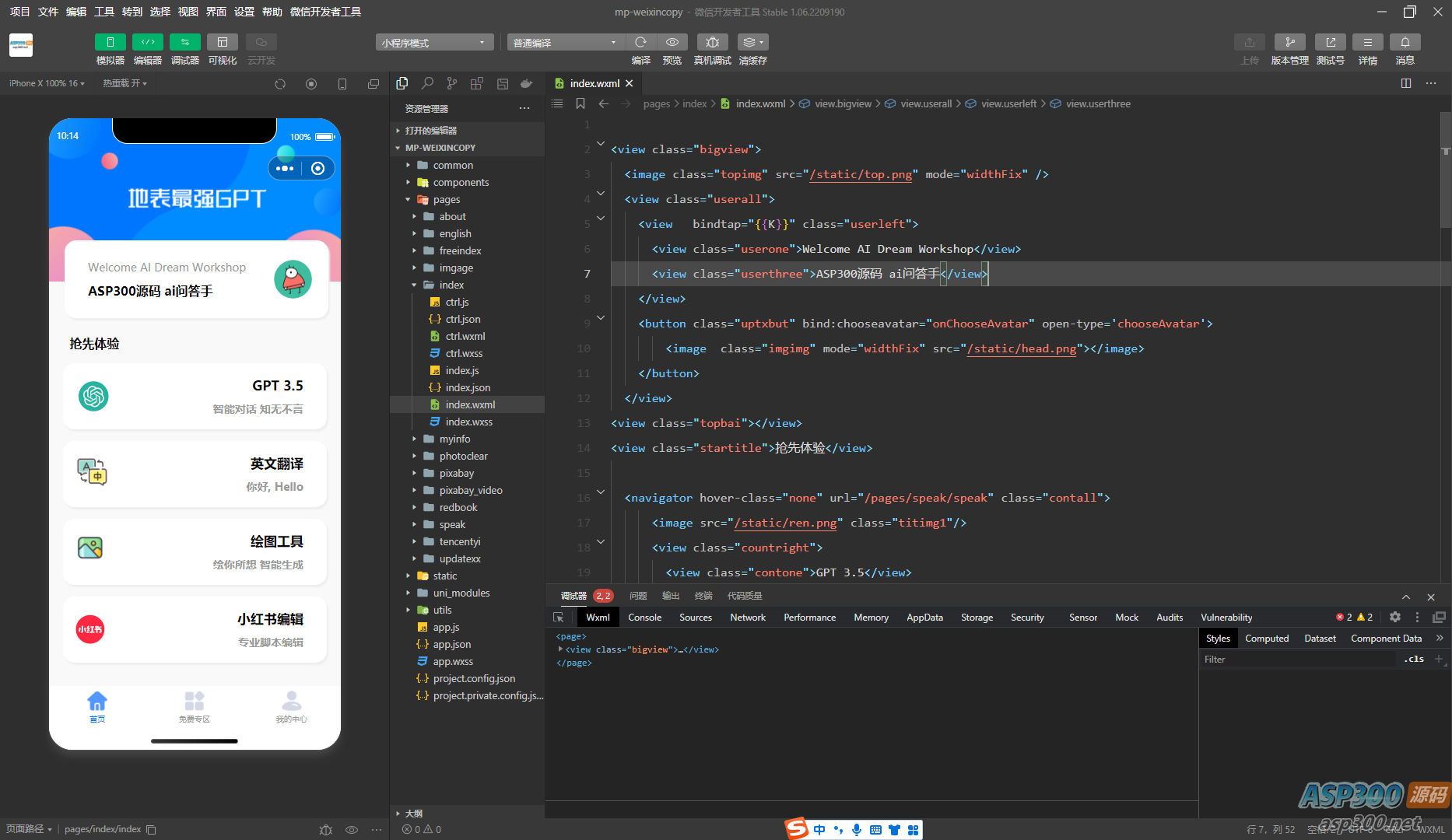Open source control icon in sidebar
The width and height of the screenshot is (1452, 840).
[x=452, y=83]
